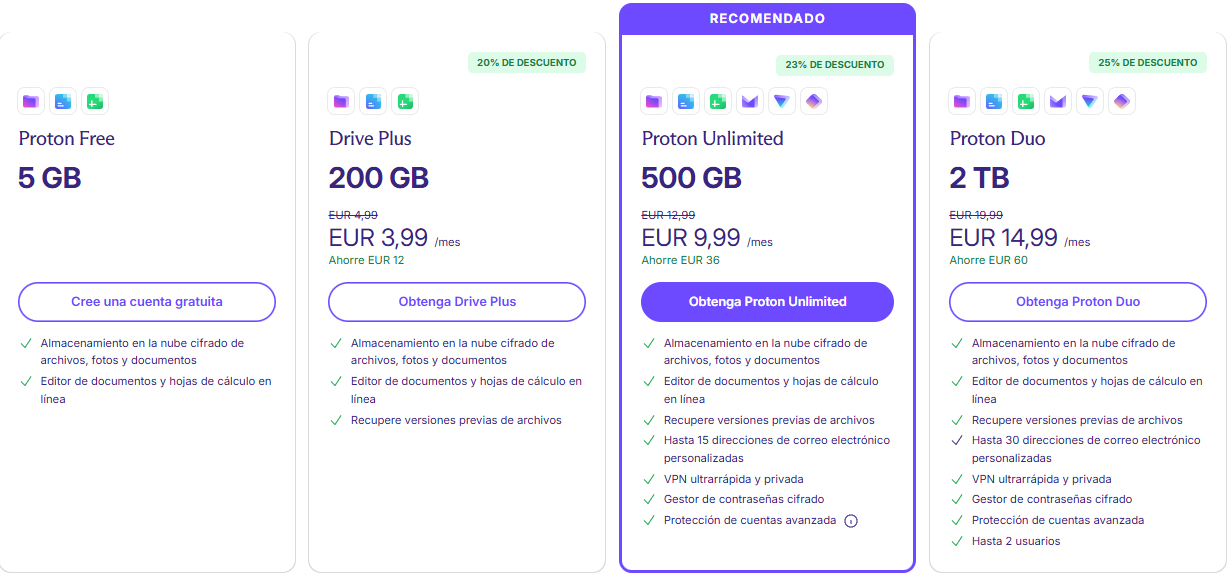1230x576 pixels.
Task: Click the checkmark beside Hasta 2 usuarios
Action: [960, 541]
